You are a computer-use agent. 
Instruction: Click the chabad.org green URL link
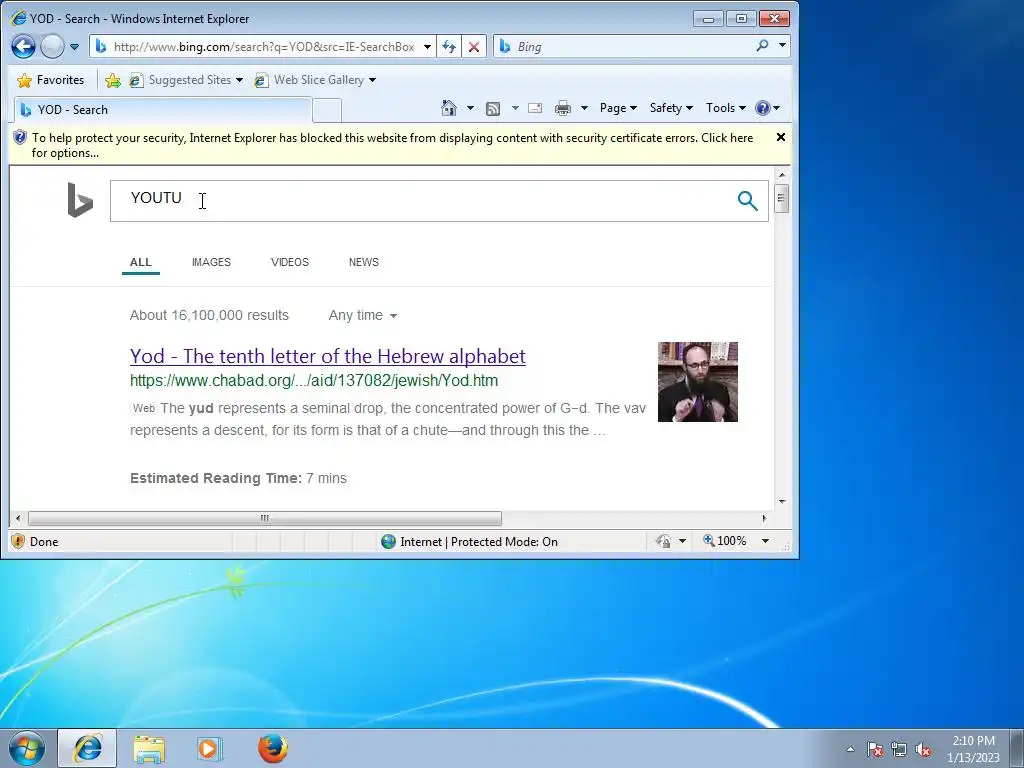(313, 380)
